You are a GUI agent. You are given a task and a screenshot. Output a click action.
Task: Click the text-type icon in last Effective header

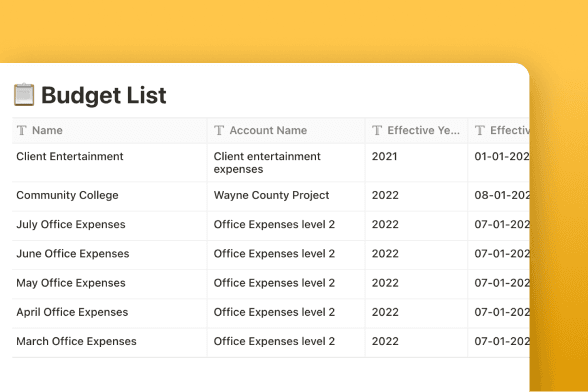click(480, 130)
